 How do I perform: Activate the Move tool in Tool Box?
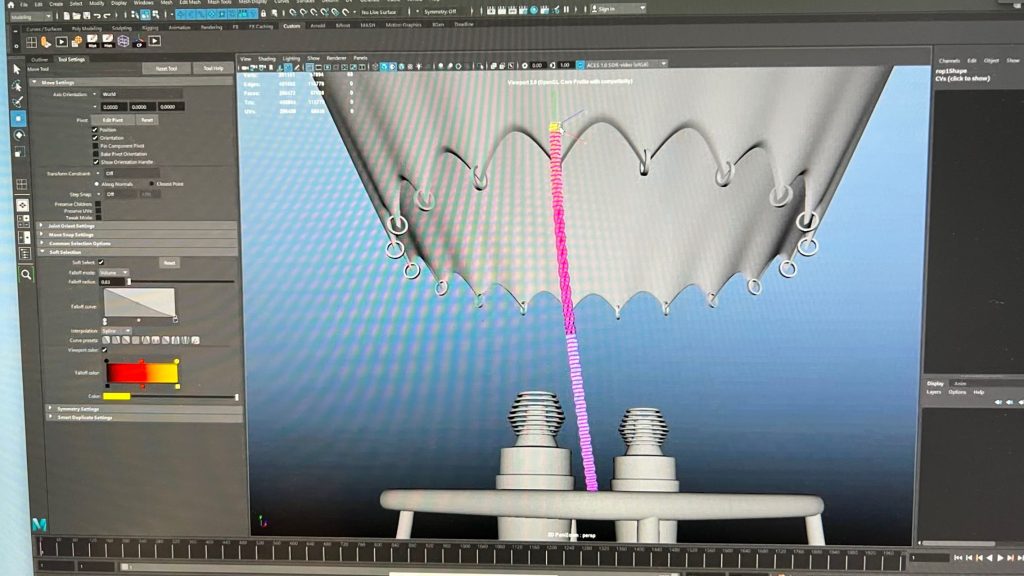pos(18,119)
